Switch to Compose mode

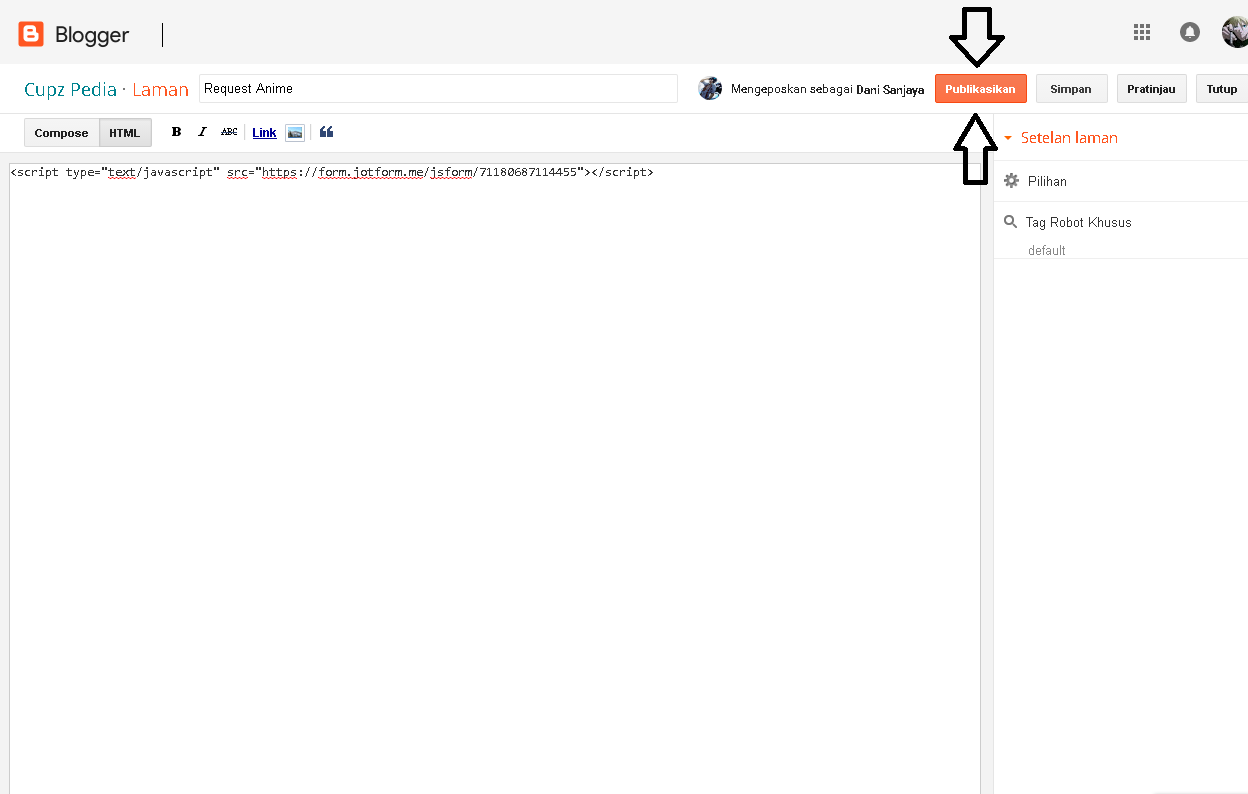point(61,133)
